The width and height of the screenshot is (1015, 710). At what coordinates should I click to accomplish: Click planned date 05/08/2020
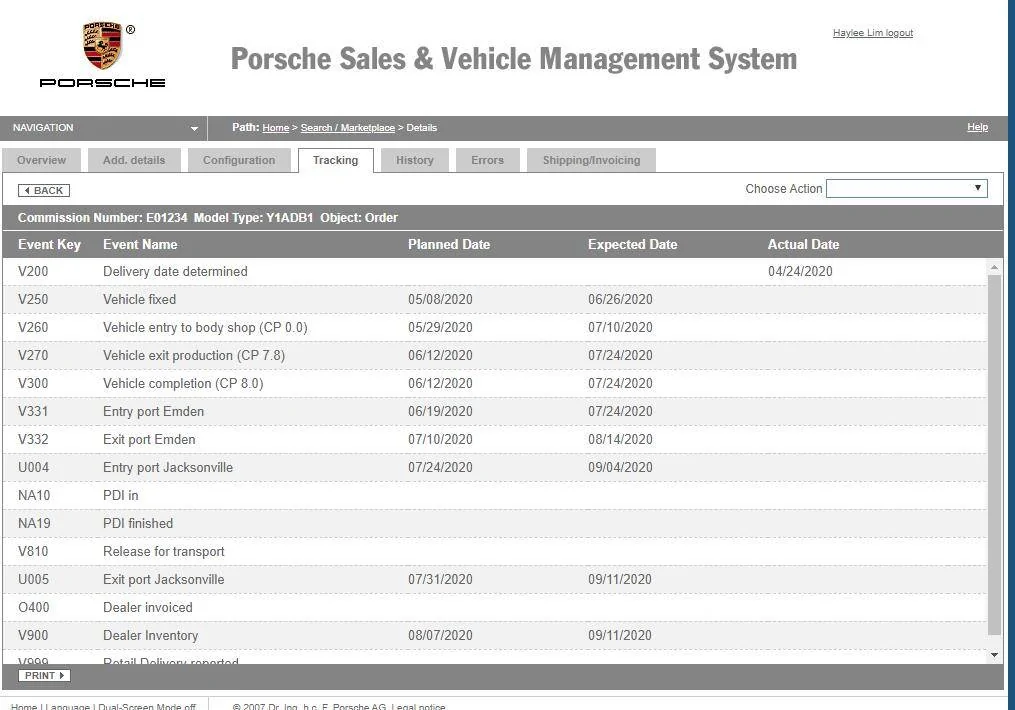440,300
